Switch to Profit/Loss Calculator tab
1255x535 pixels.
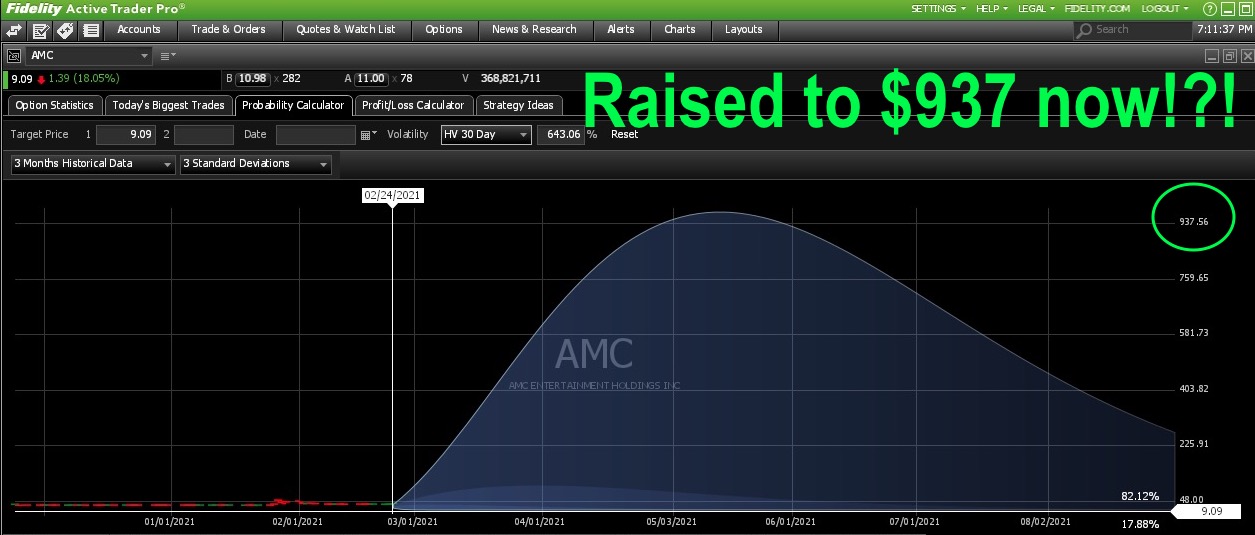(x=413, y=105)
